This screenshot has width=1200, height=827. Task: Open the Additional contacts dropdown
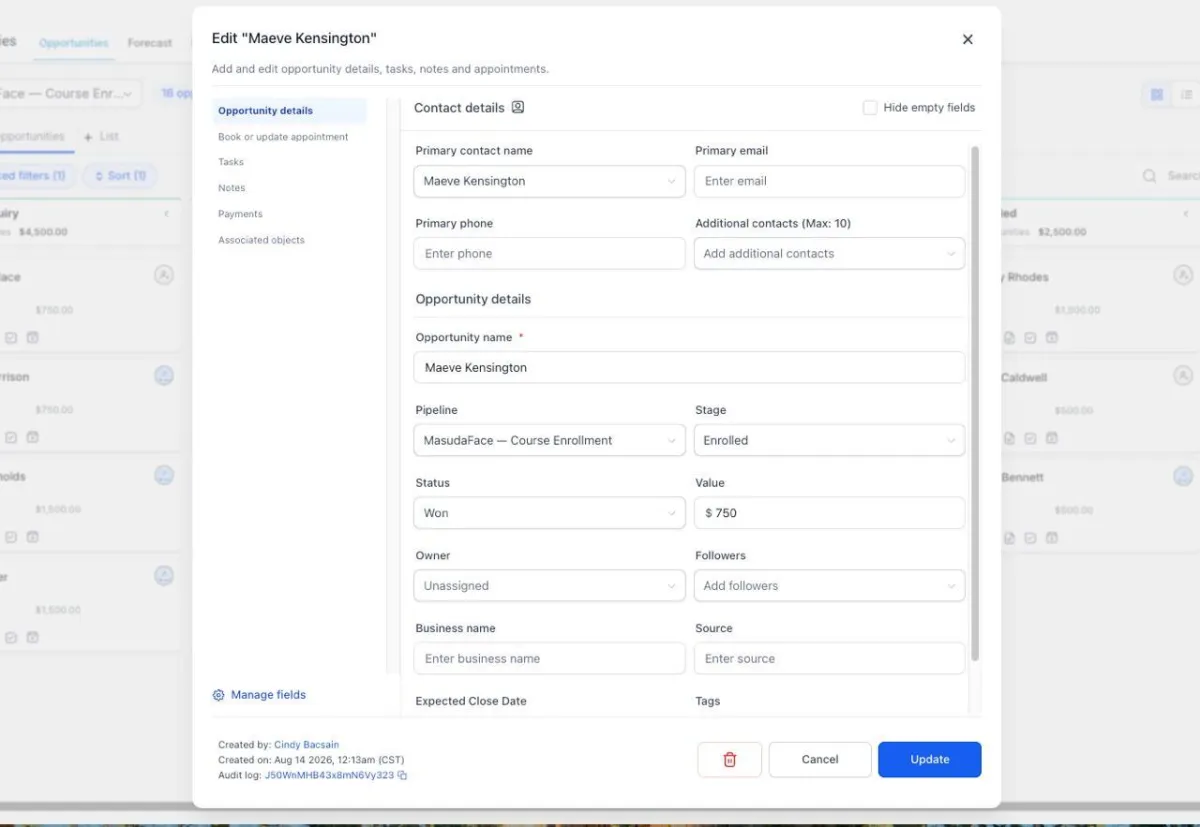click(x=829, y=254)
